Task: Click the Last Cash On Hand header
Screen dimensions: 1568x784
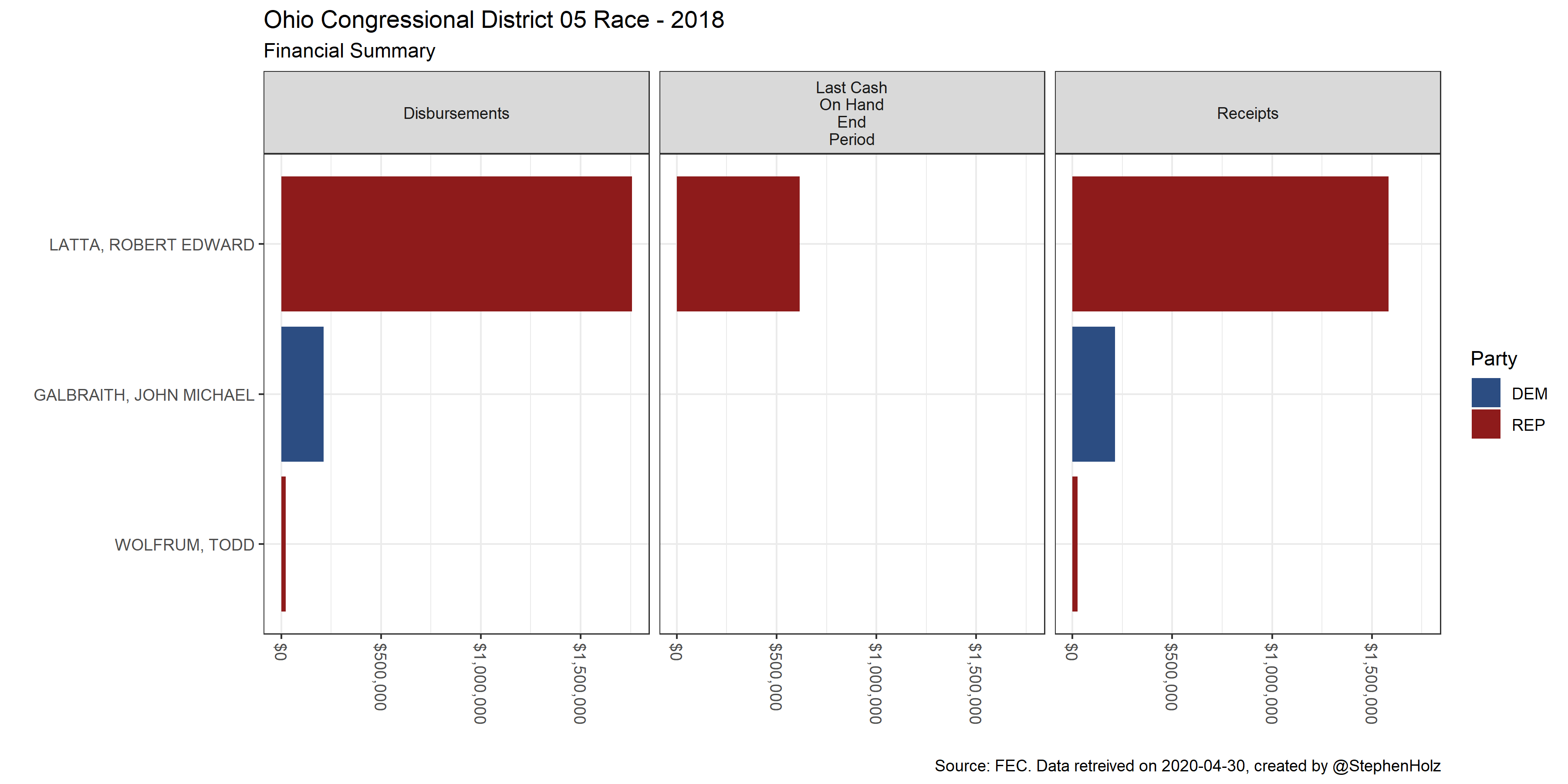Action: [x=851, y=113]
